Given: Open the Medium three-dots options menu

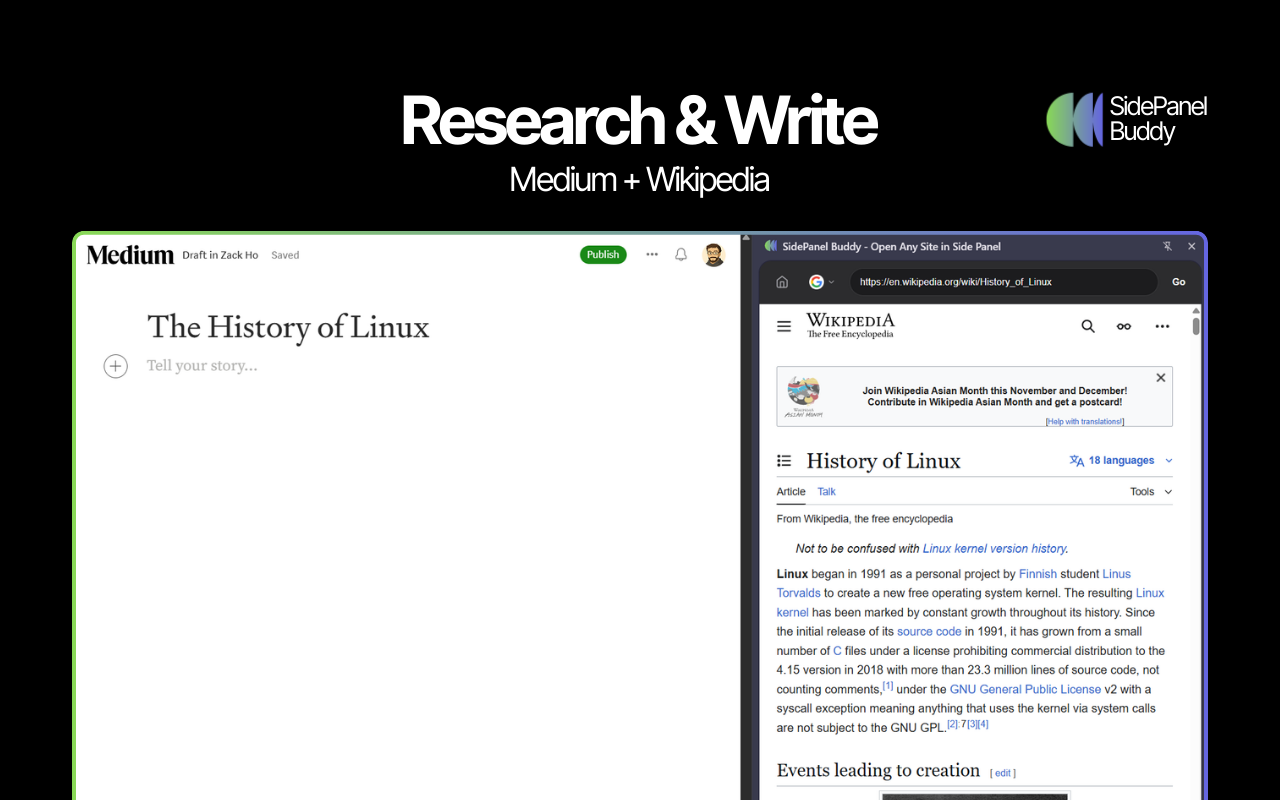Looking at the screenshot, I should pyautogui.click(x=652, y=255).
